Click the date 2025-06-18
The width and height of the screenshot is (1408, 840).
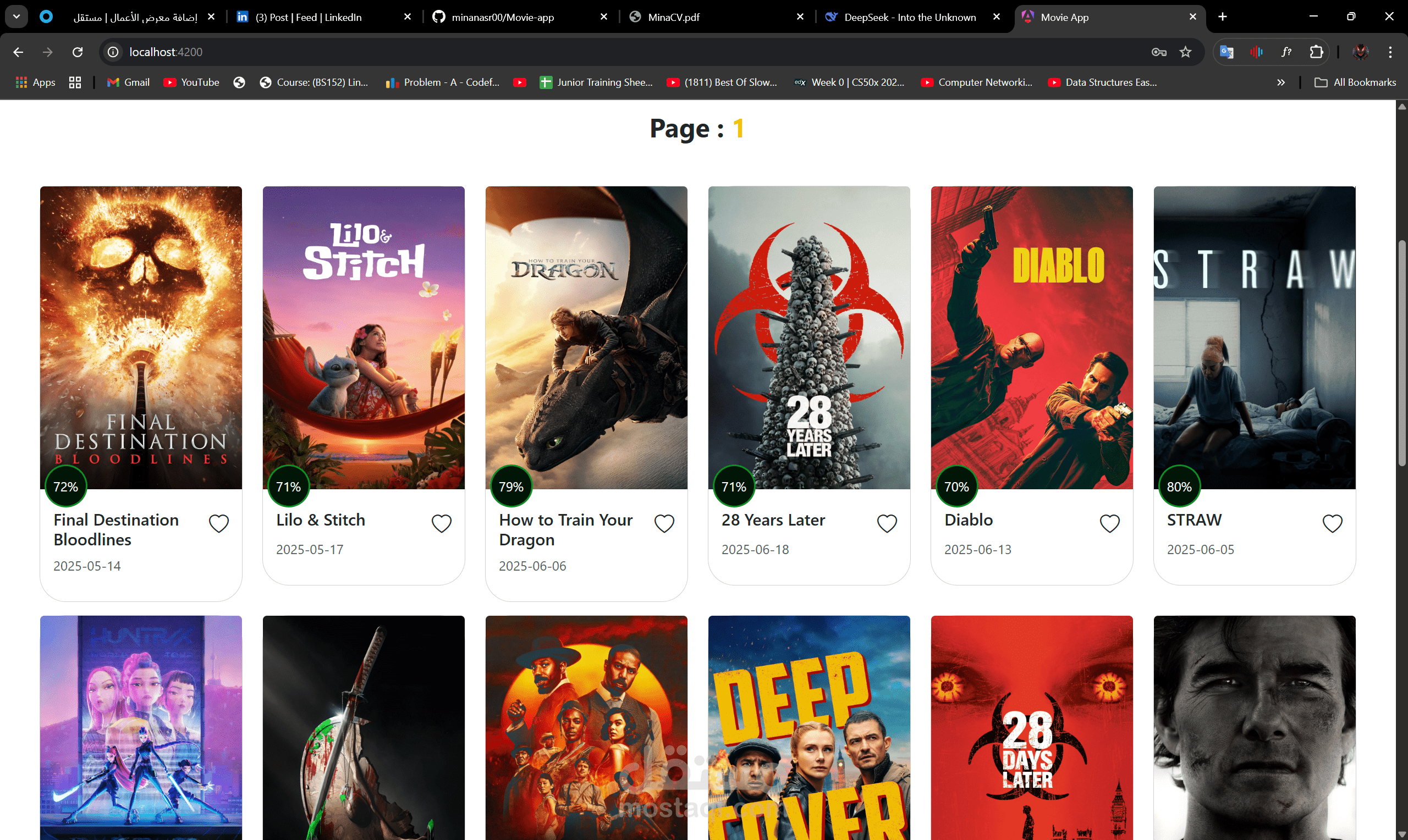pos(755,549)
